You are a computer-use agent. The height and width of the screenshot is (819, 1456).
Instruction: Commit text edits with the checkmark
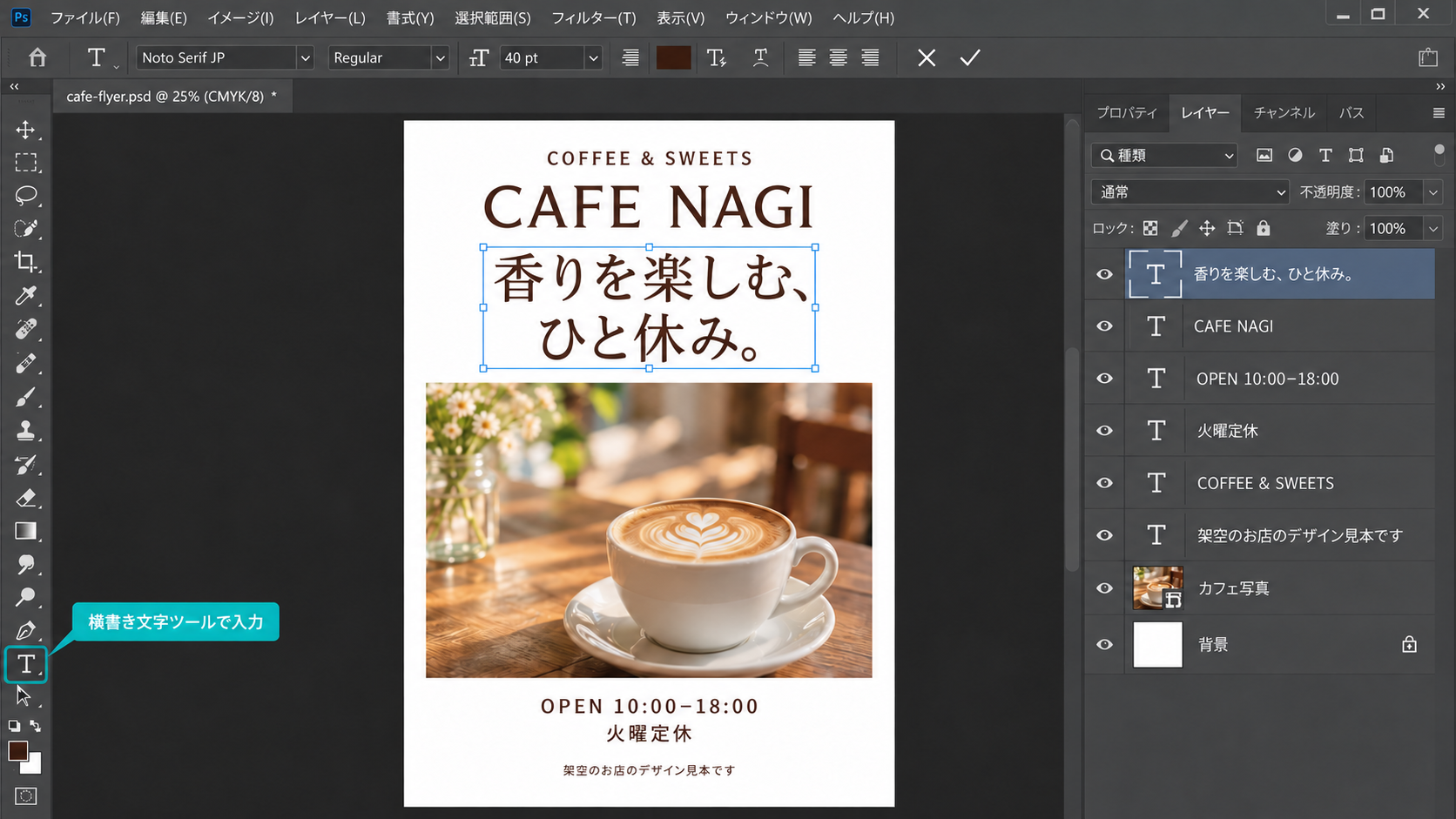pyautogui.click(x=970, y=57)
